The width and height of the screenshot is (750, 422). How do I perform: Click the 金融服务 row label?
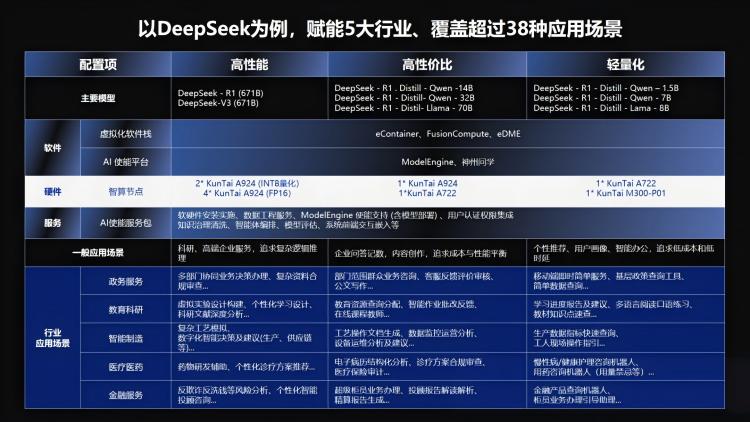125,395
